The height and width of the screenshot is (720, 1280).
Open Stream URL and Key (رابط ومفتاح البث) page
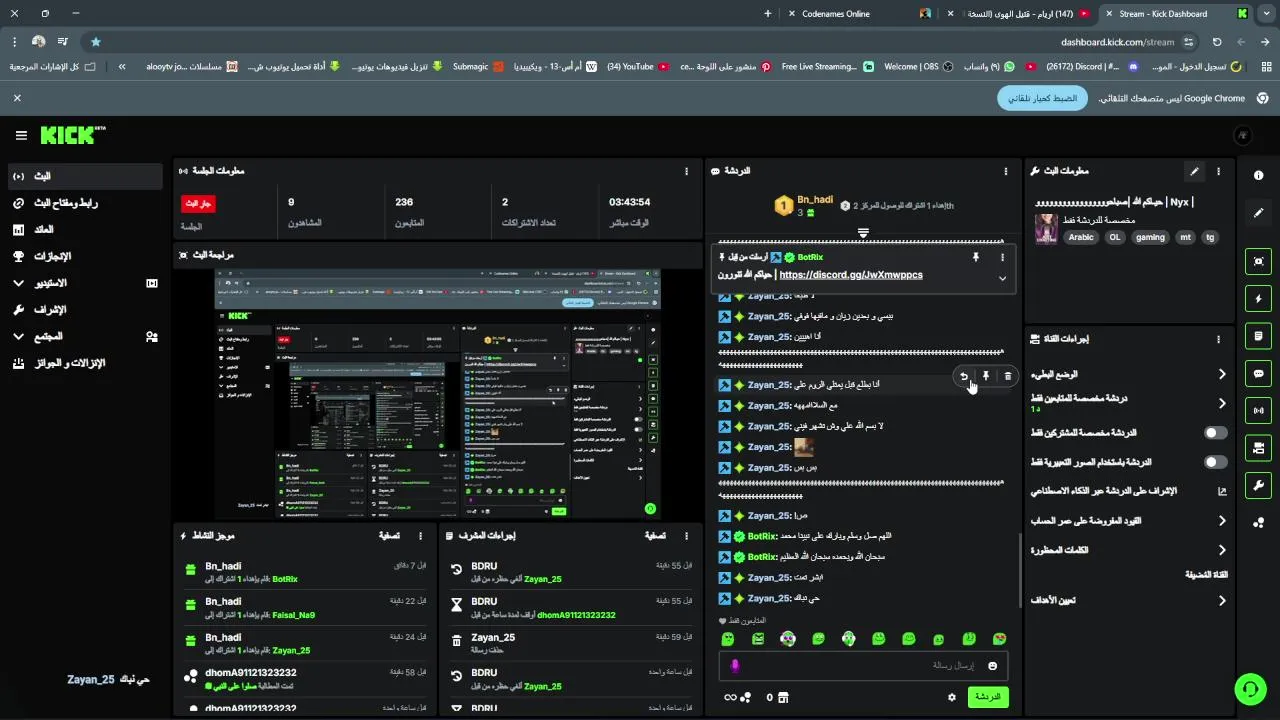pos(84,203)
